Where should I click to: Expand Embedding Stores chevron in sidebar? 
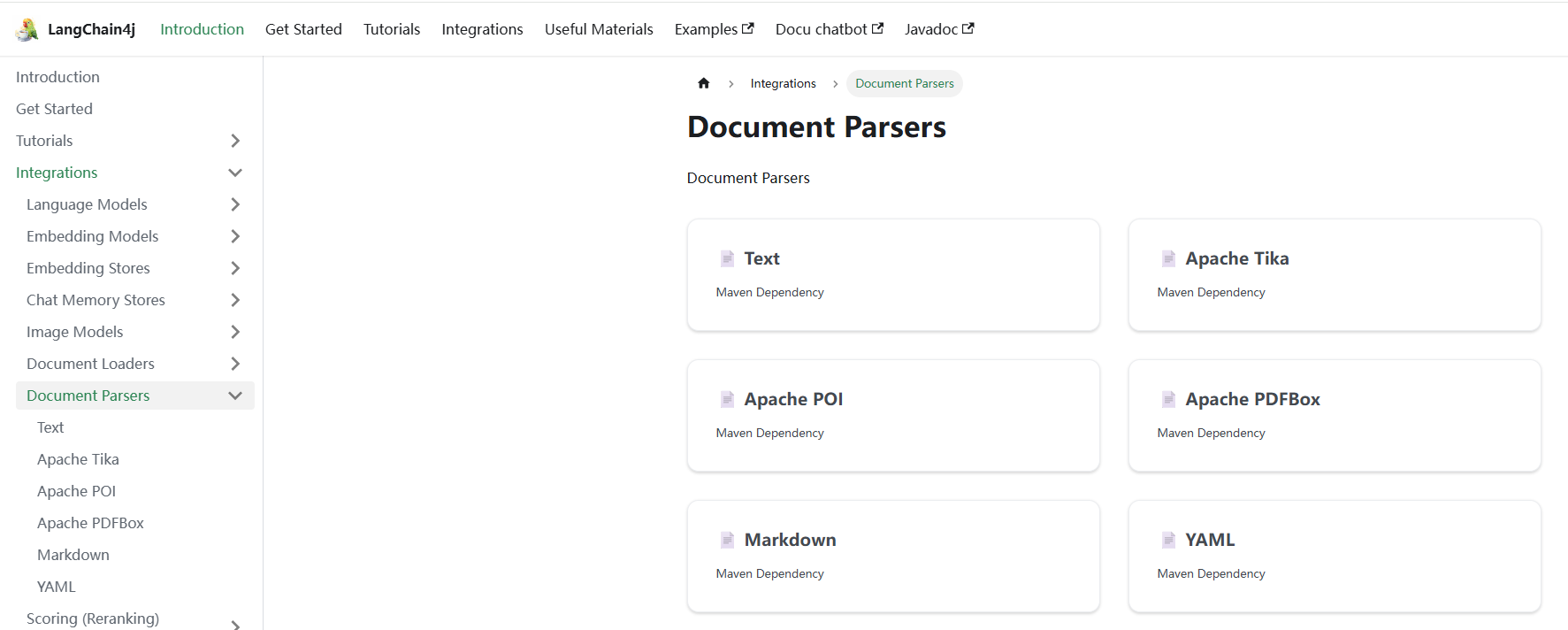[x=235, y=268]
